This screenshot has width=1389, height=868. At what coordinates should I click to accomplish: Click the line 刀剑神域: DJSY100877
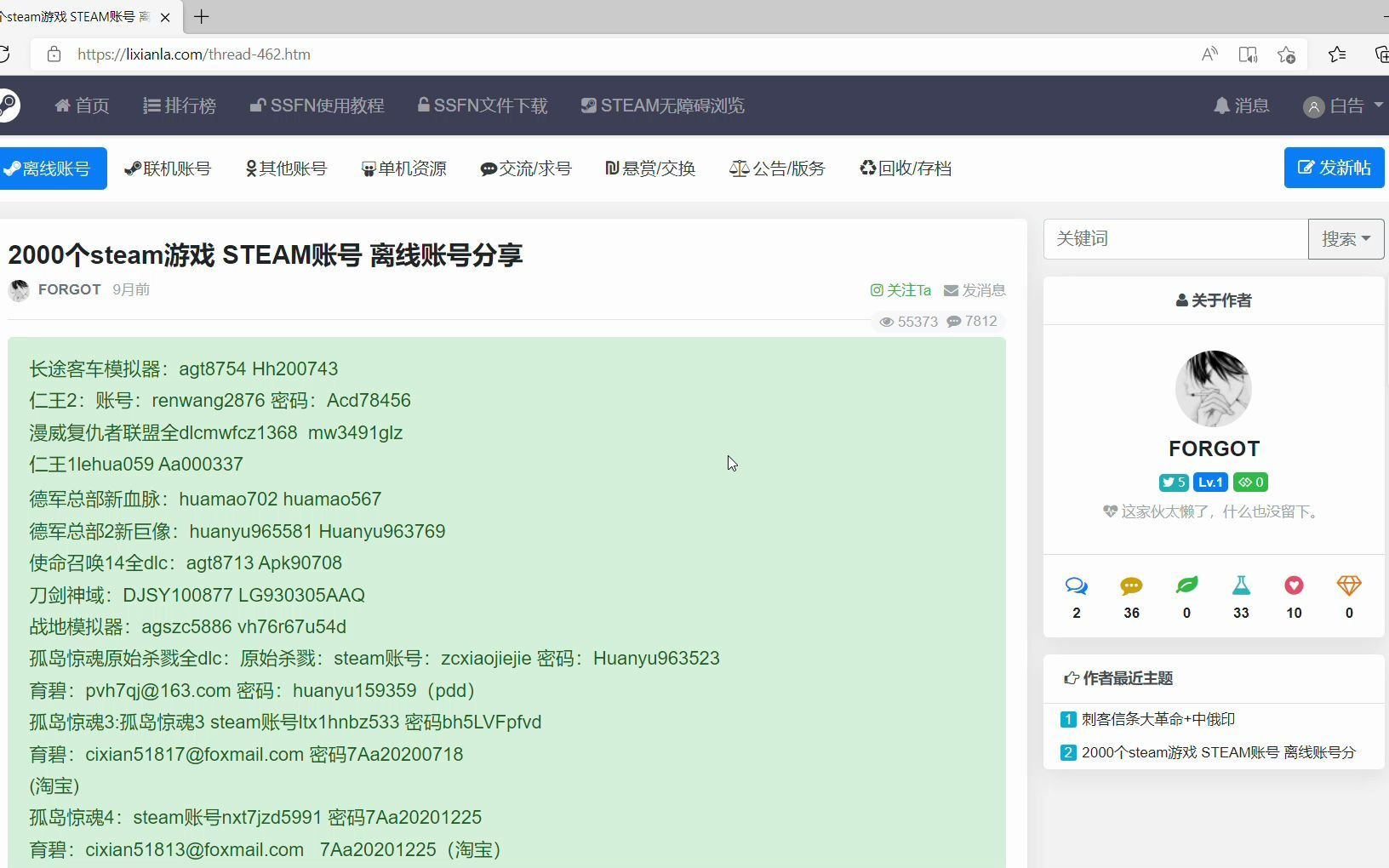pos(197,596)
